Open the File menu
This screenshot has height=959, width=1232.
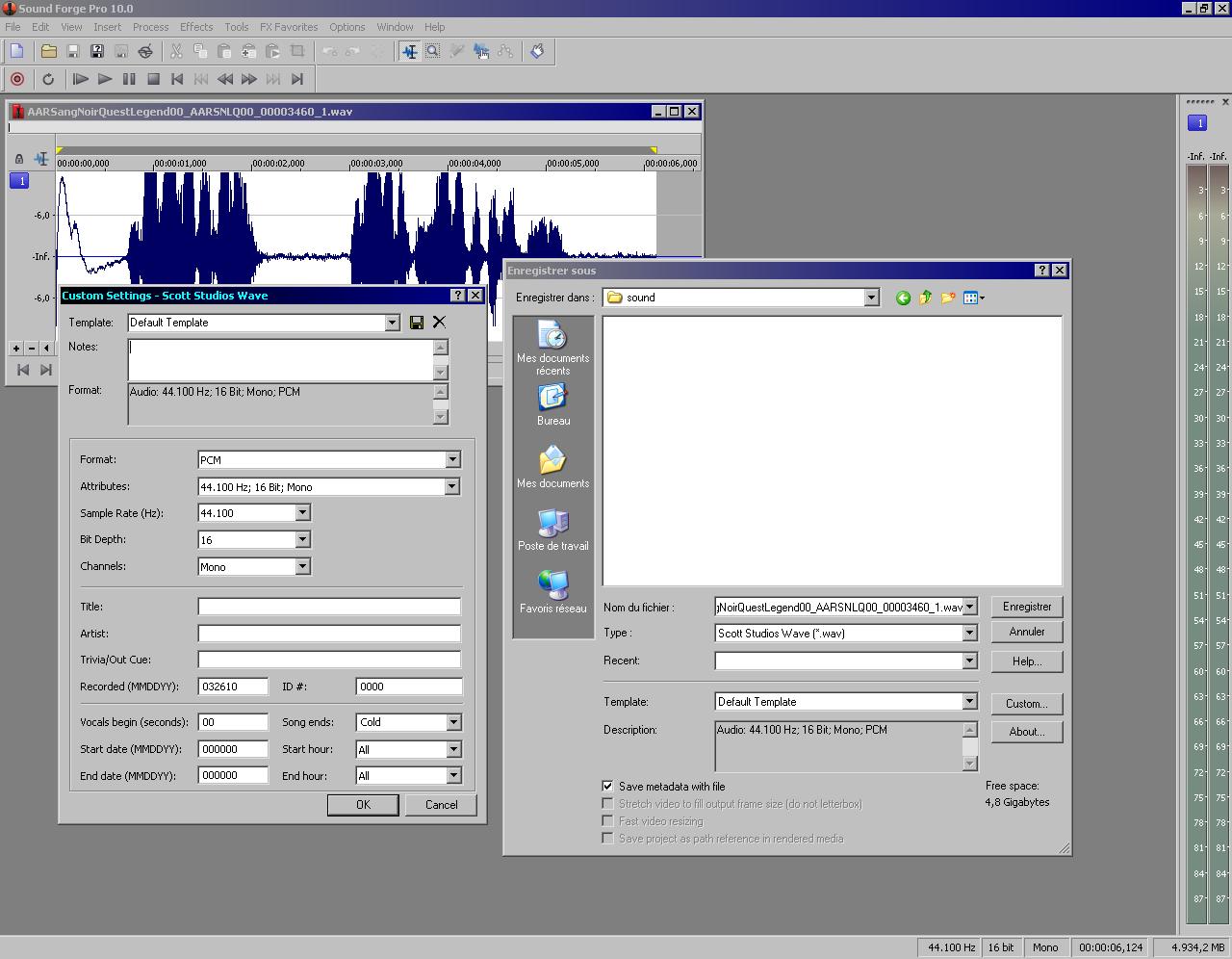13,27
